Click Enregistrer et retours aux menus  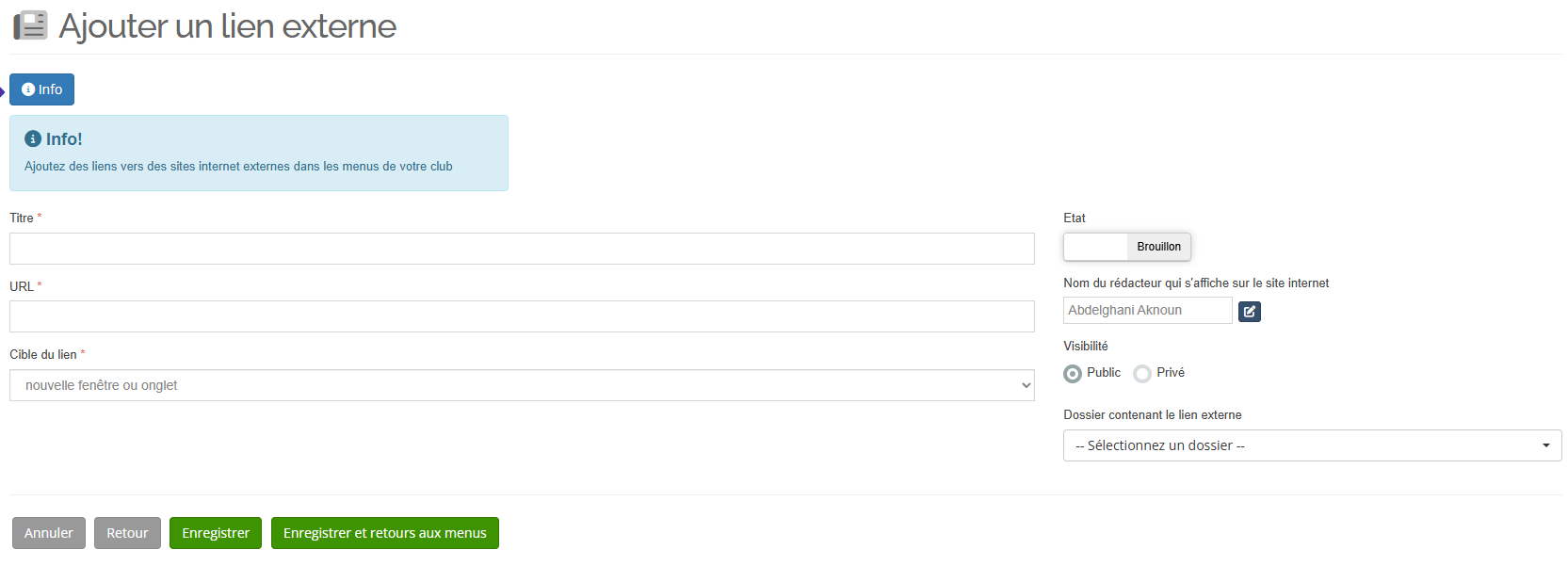(384, 533)
